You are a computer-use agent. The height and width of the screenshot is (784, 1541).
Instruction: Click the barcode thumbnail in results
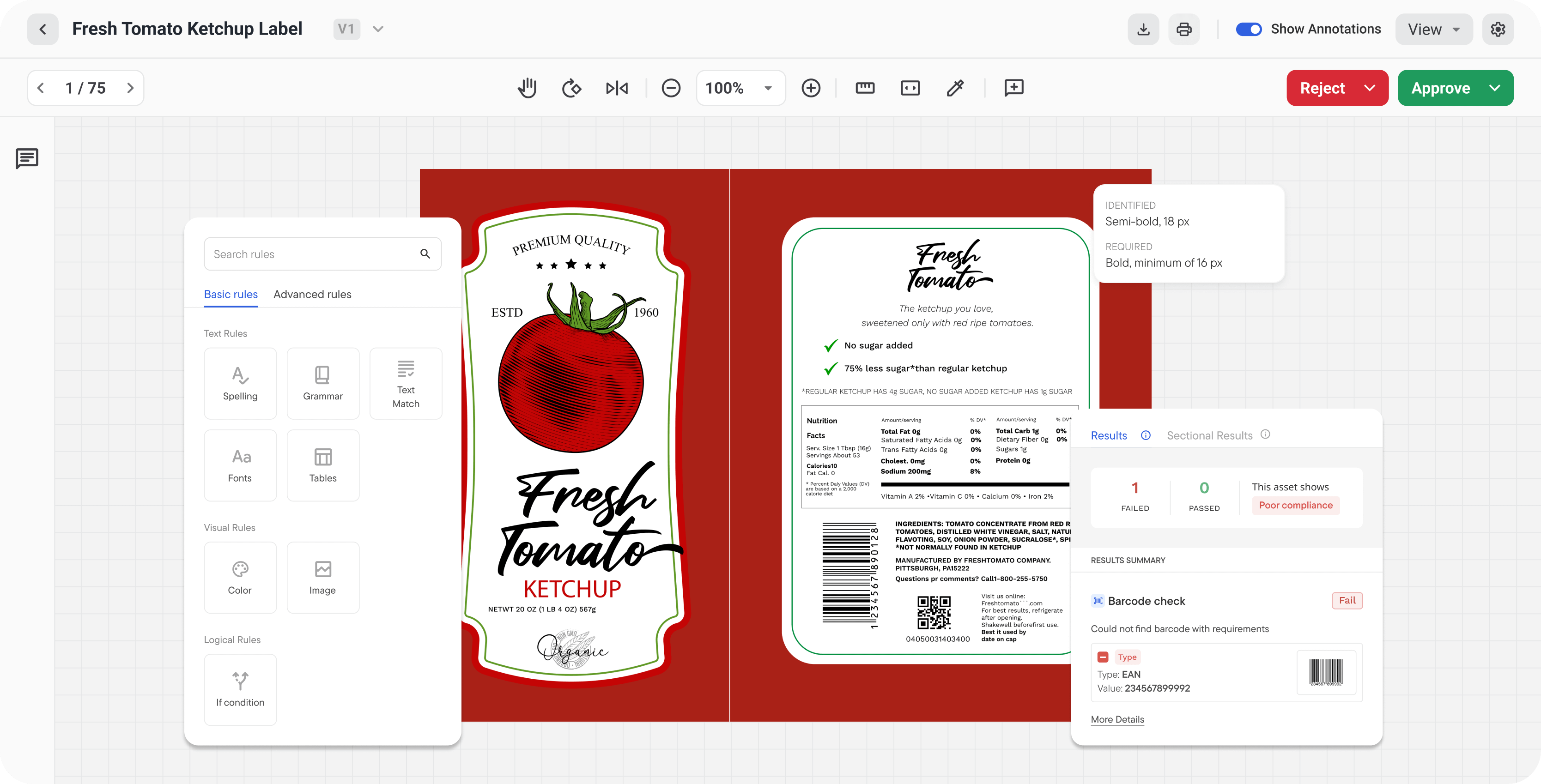(1326, 672)
